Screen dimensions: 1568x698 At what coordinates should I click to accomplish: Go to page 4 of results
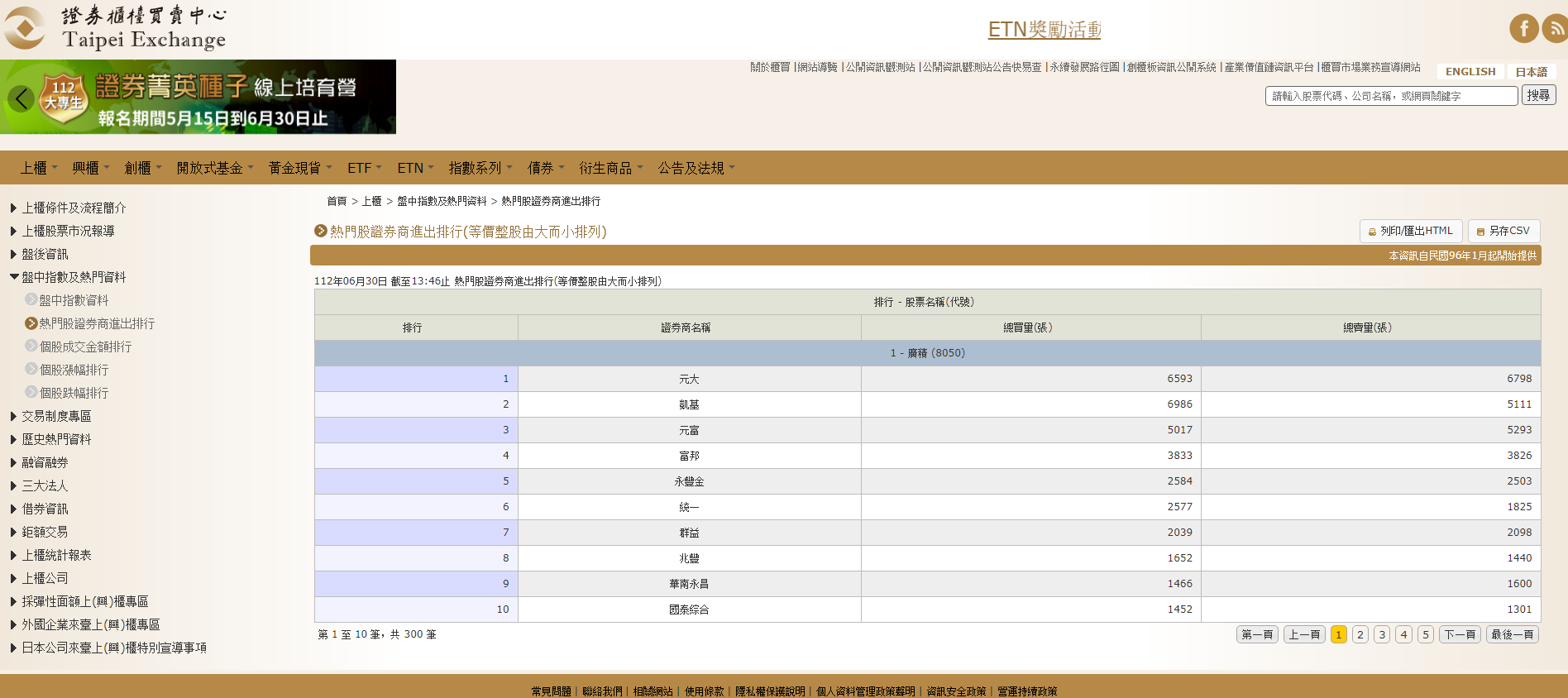[1403, 634]
